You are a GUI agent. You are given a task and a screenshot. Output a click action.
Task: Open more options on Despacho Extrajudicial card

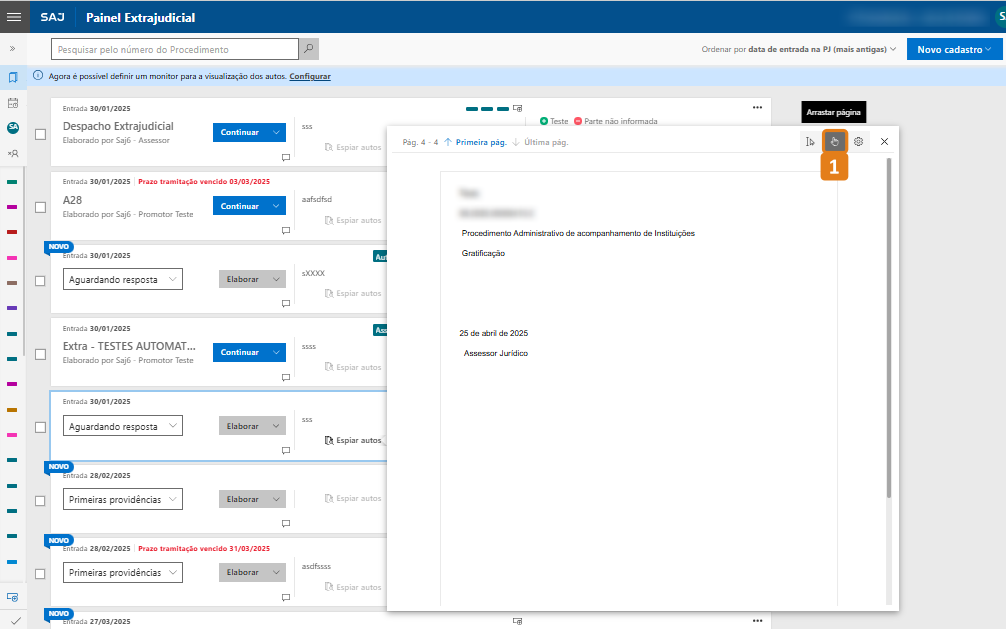click(757, 108)
